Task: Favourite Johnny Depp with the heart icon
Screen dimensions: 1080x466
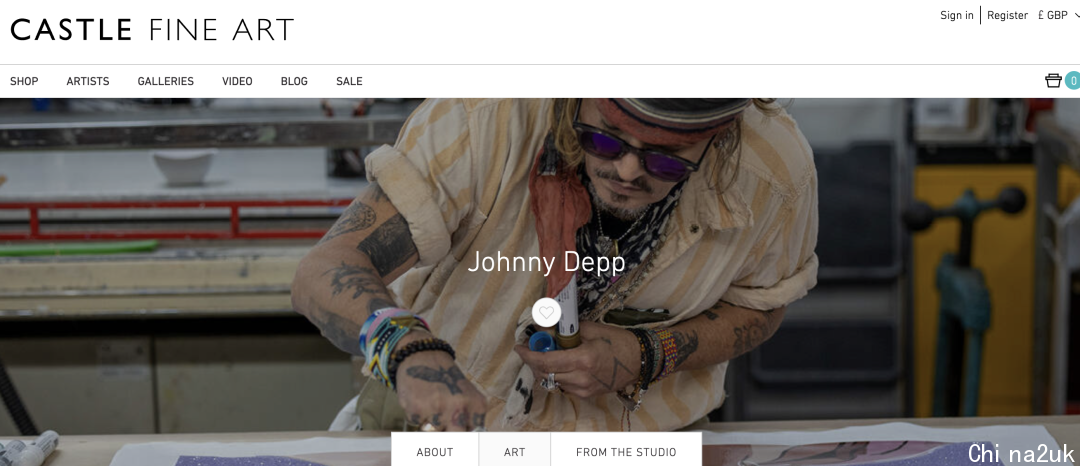Action: coord(546,313)
